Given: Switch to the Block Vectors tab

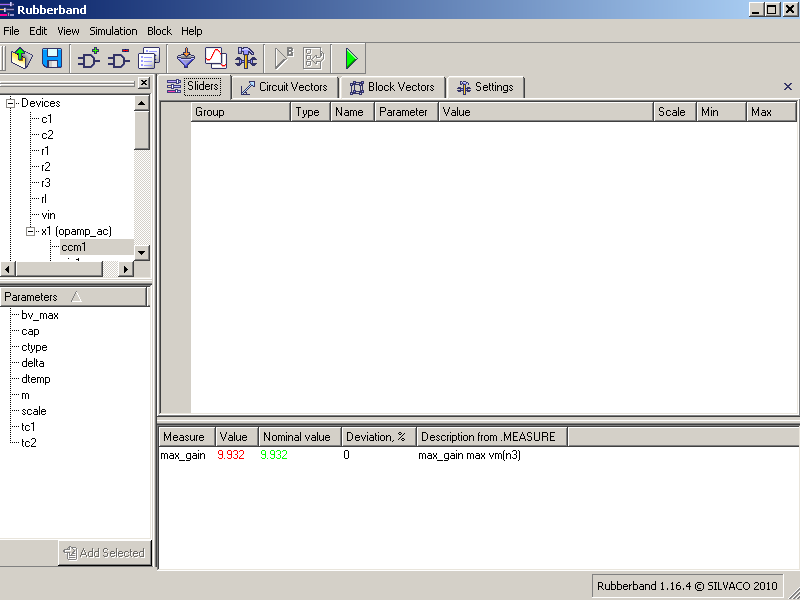Looking at the screenshot, I should click(x=392, y=87).
